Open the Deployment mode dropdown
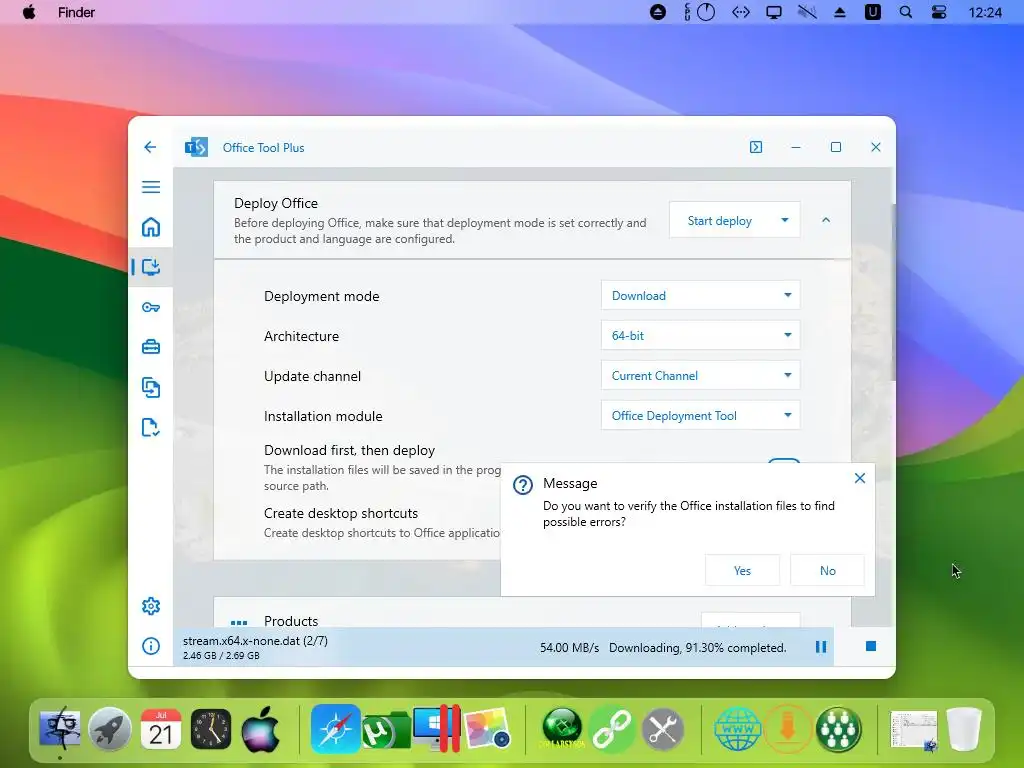1024x768 pixels. 701,295
